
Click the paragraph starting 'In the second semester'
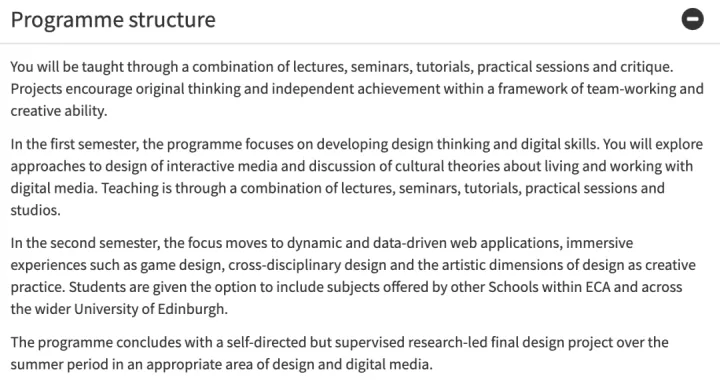(x=353, y=276)
